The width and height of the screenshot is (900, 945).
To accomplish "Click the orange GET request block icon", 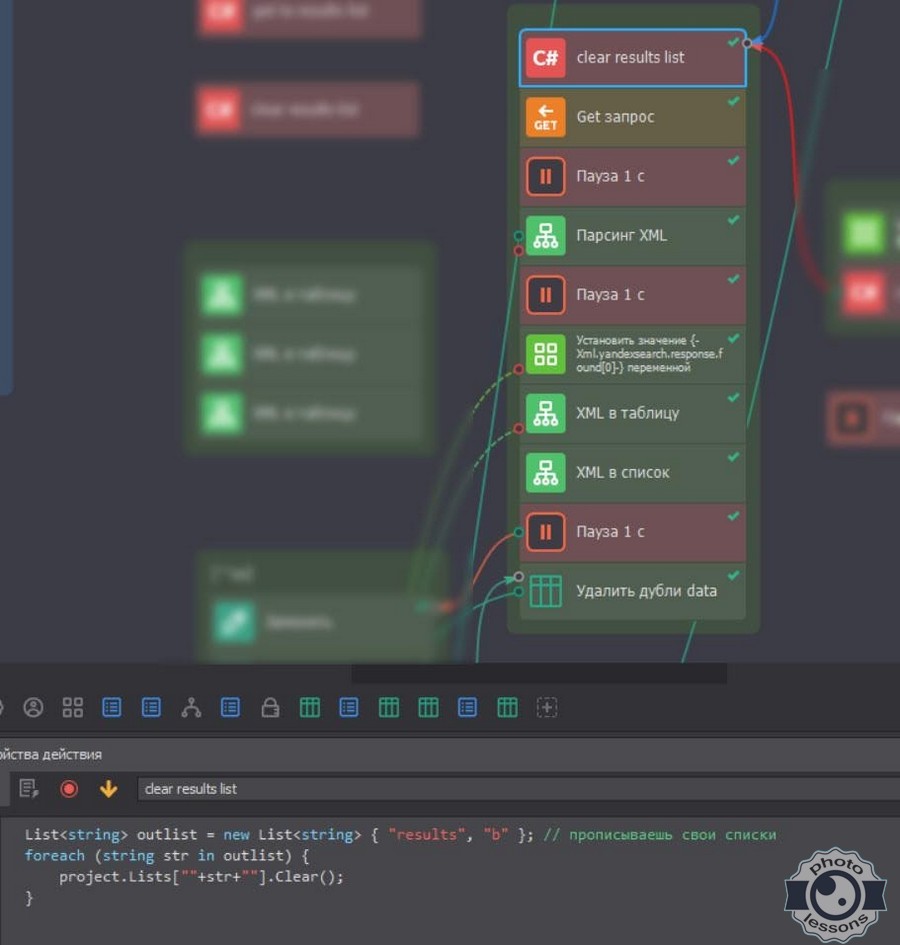I will pos(545,117).
